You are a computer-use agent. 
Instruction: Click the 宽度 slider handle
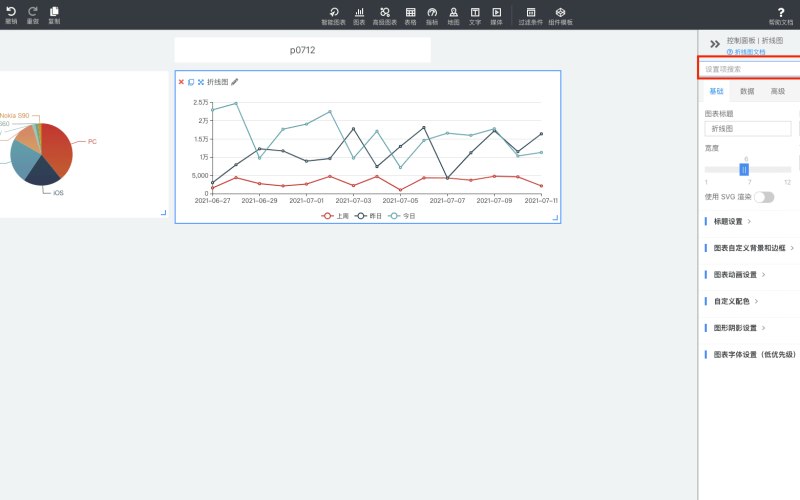(x=744, y=169)
